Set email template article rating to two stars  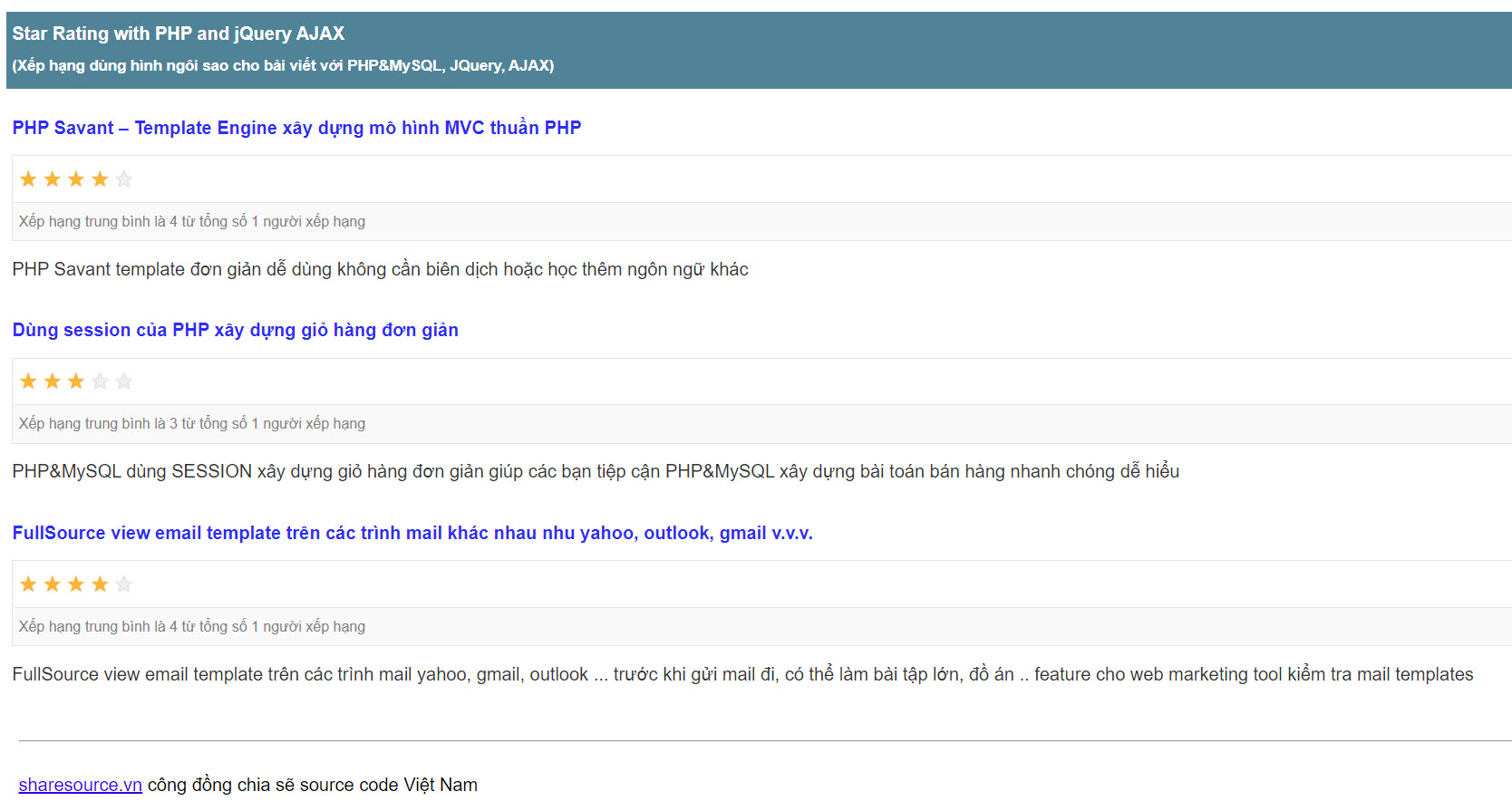(x=53, y=584)
